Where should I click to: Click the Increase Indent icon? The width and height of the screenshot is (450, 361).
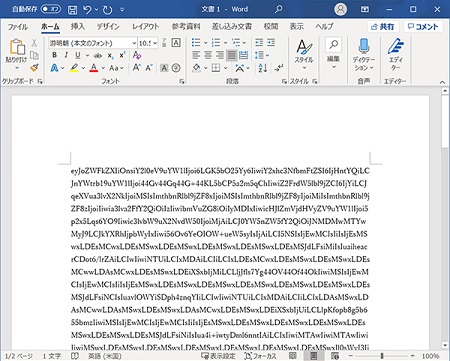coord(271,43)
